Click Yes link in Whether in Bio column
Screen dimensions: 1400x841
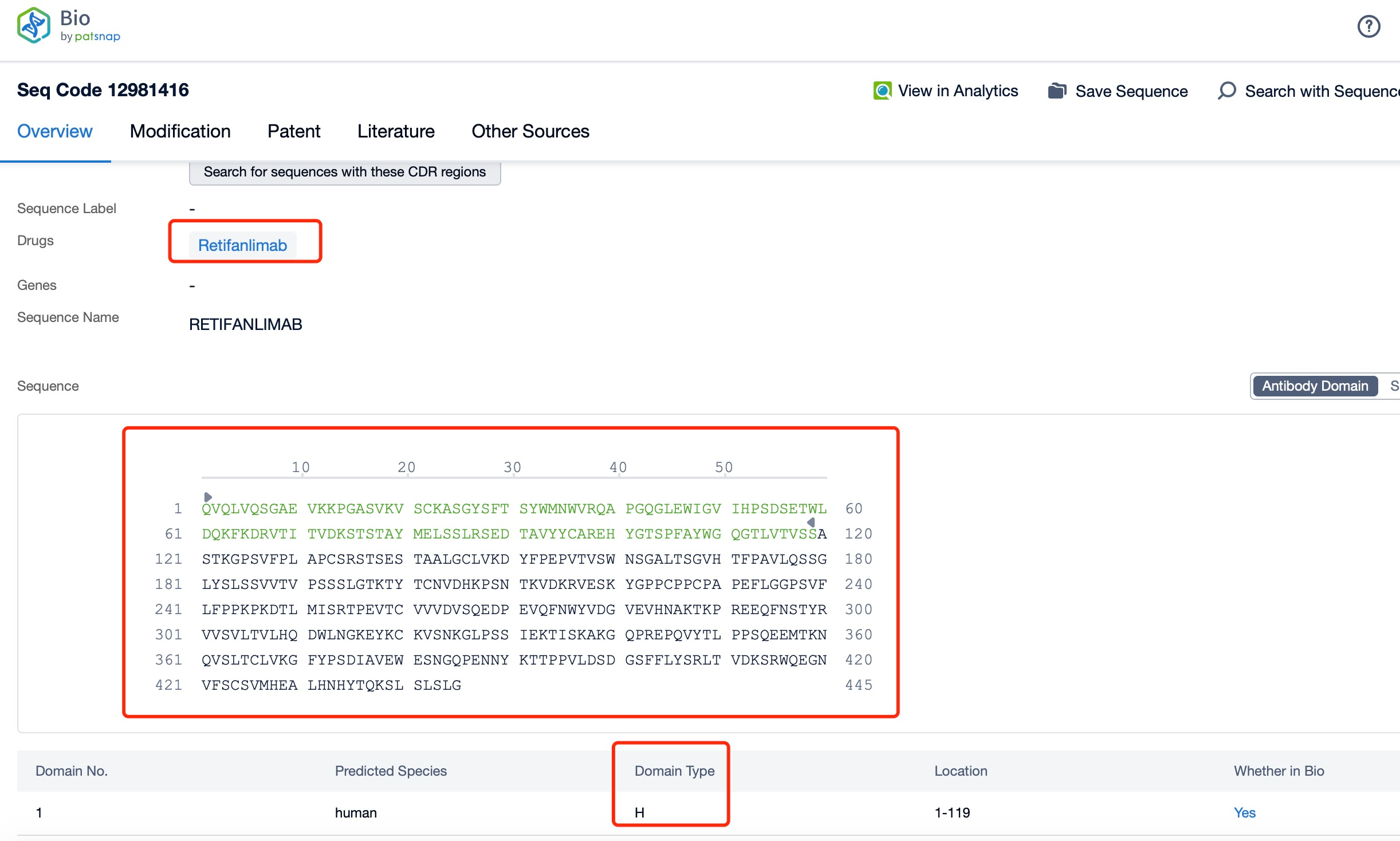point(1243,811)
